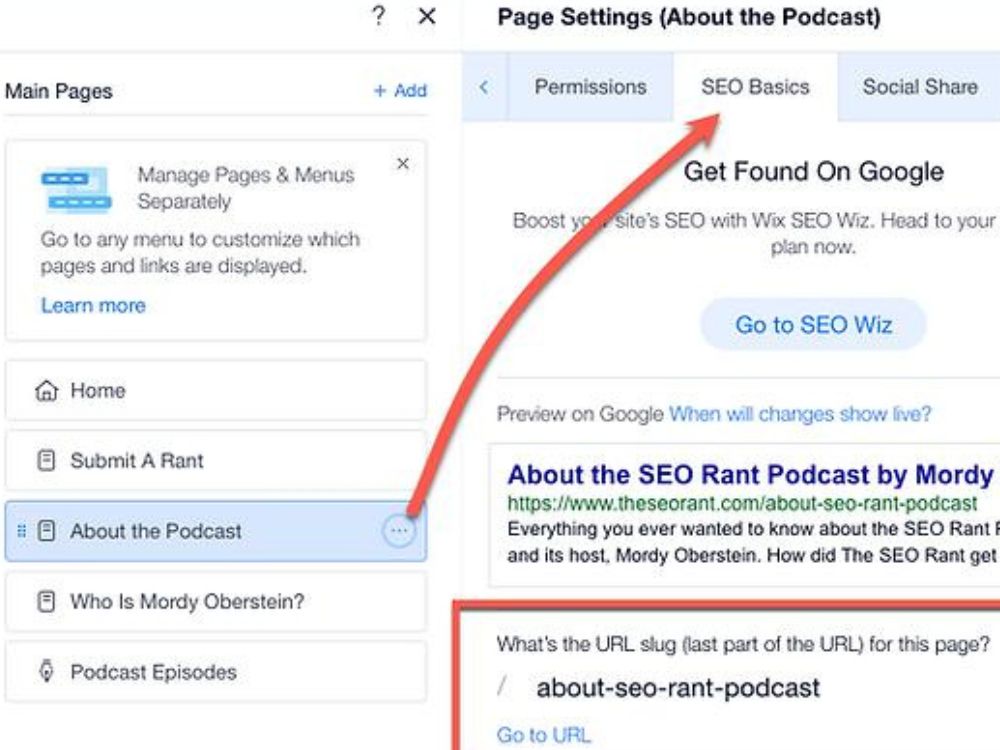Click the Main Pages heading
Image resolution: width=1000 pixels, height=750 pixels.
pos(59,91)
